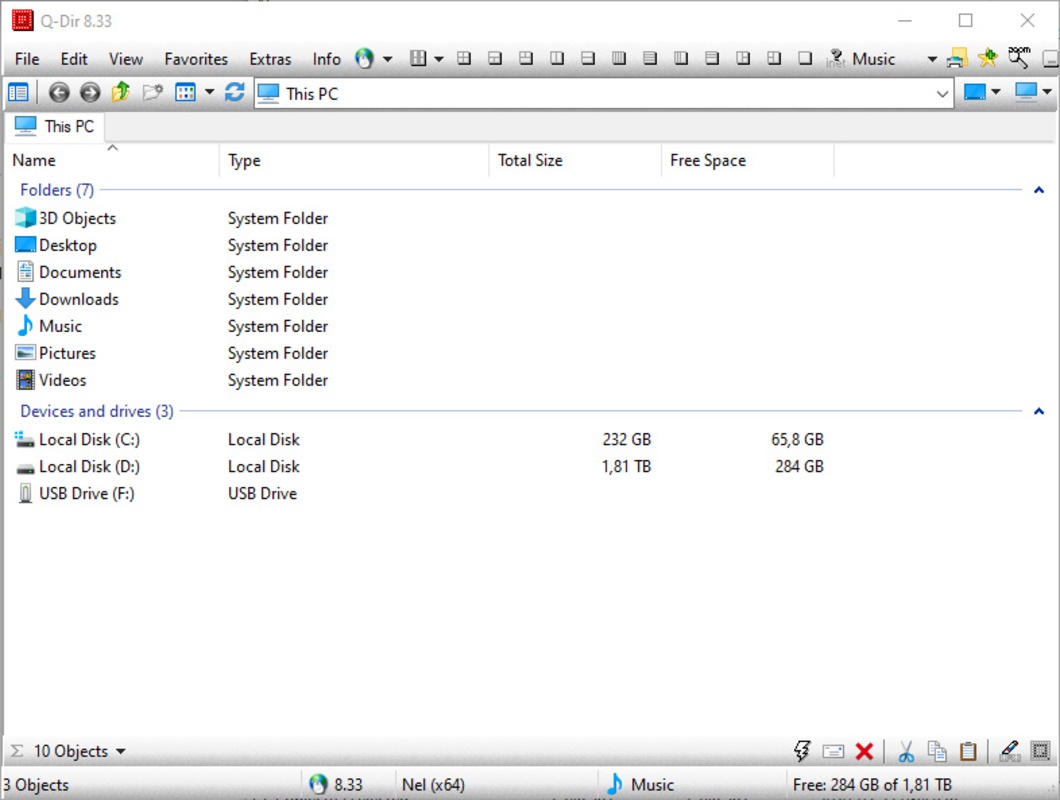This screenshot has width=1060, height=800.
Task: Collapse the Devices and drives group
Action: click(x=1038, y=411)
